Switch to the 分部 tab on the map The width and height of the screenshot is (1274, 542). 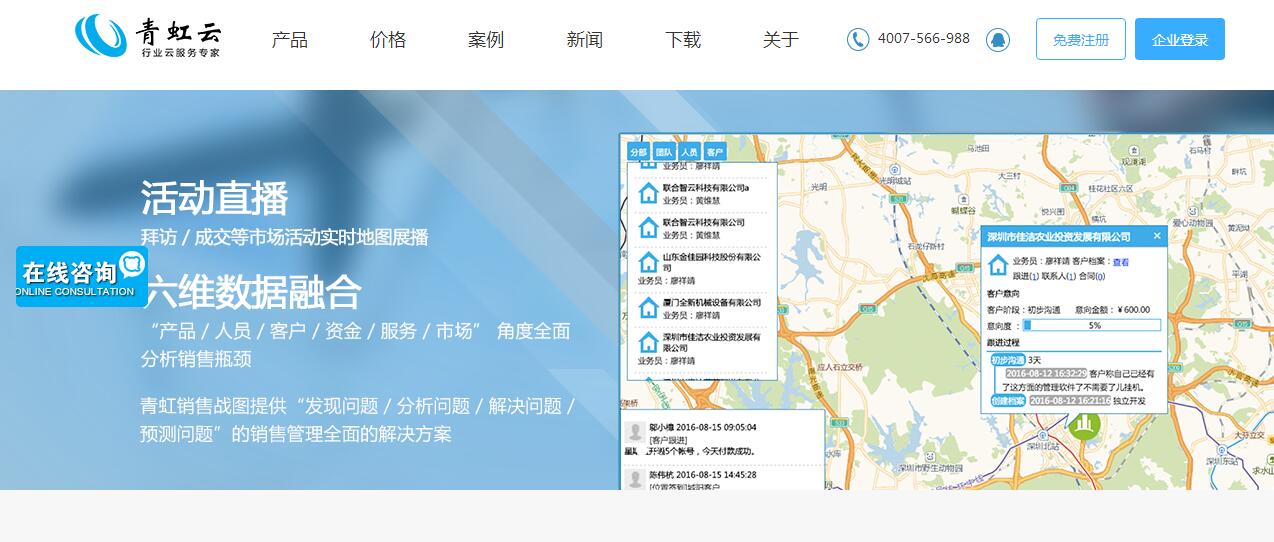(x=637, y=152)
